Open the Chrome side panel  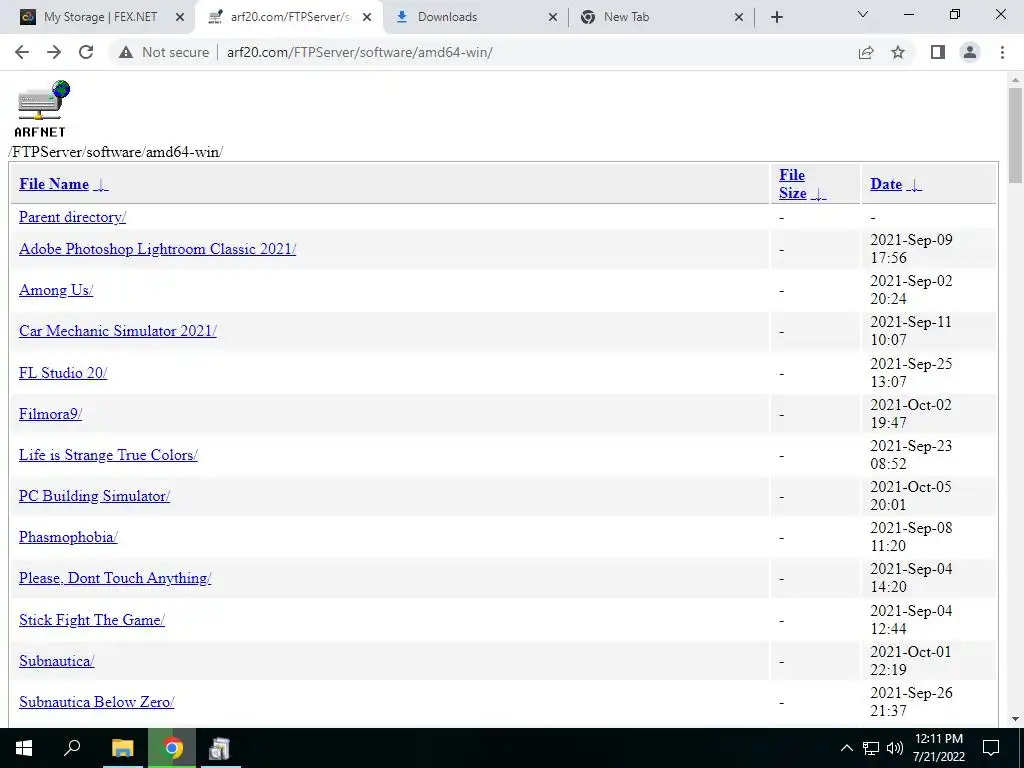tap(938, 52)
